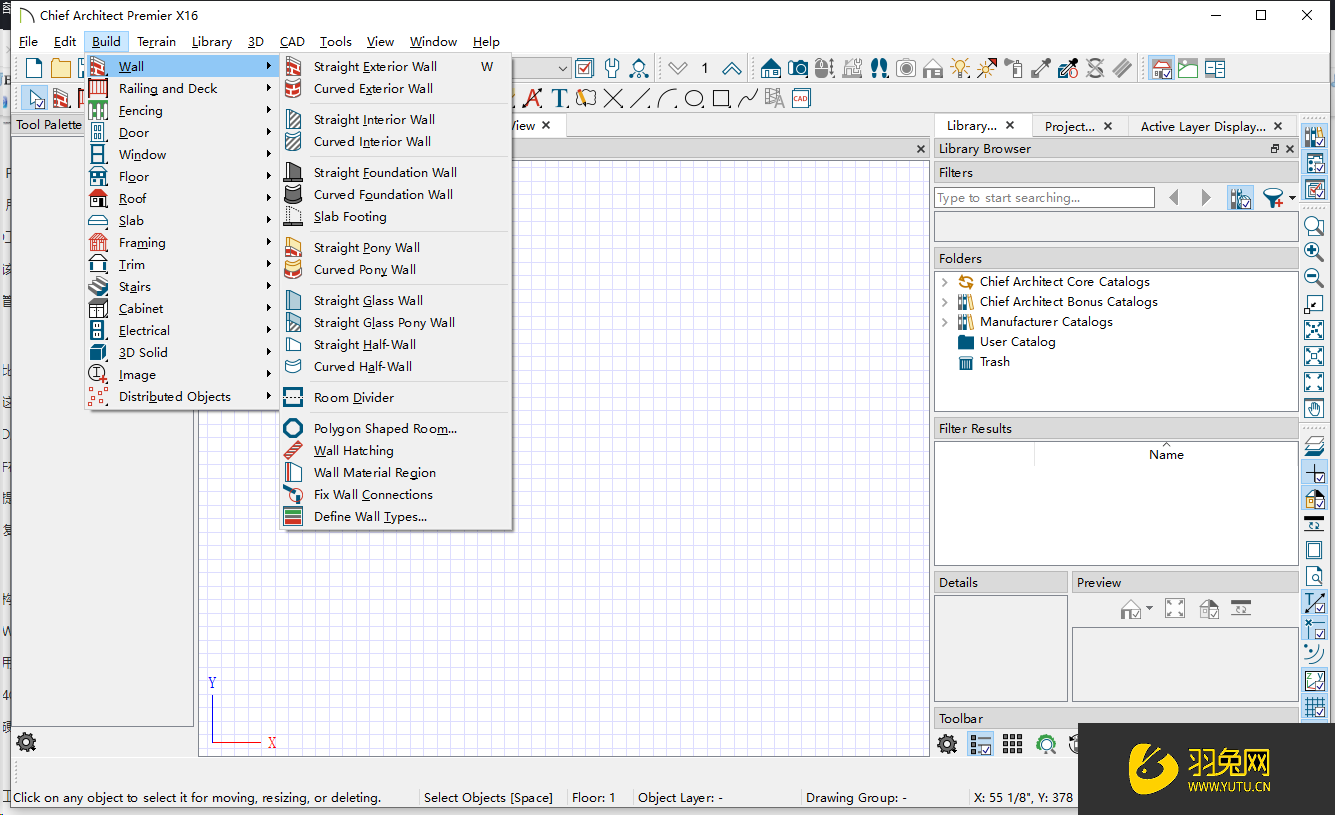This screenshot has height=815, width=1335.
Task: Toggle library search filter options button
Action: 1241,198
